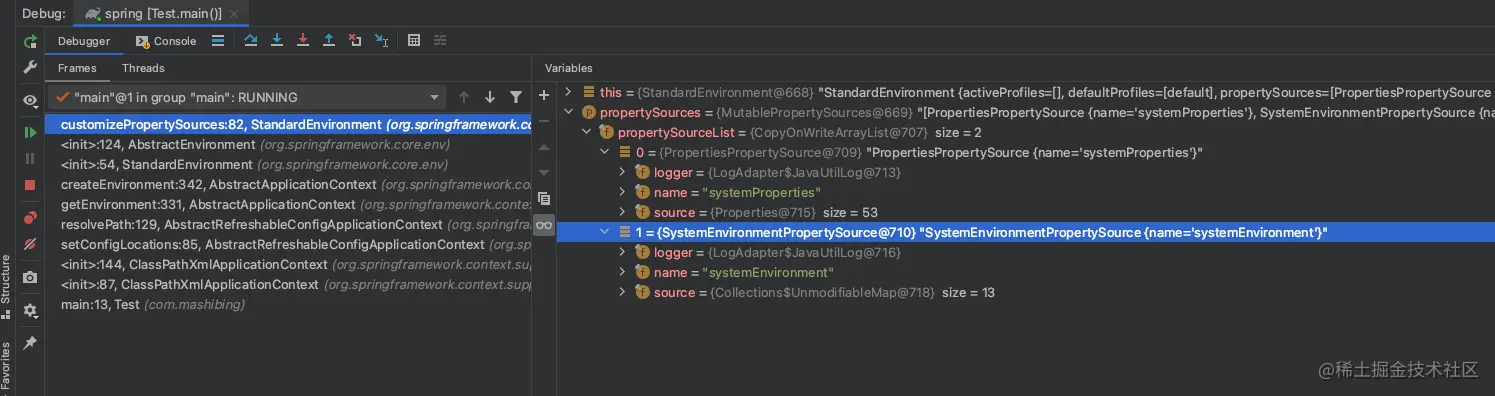
Task: Select frame customizePropertySources:82, StandardEnvironment
Action: pyautogui.click(x=289, y=125)
